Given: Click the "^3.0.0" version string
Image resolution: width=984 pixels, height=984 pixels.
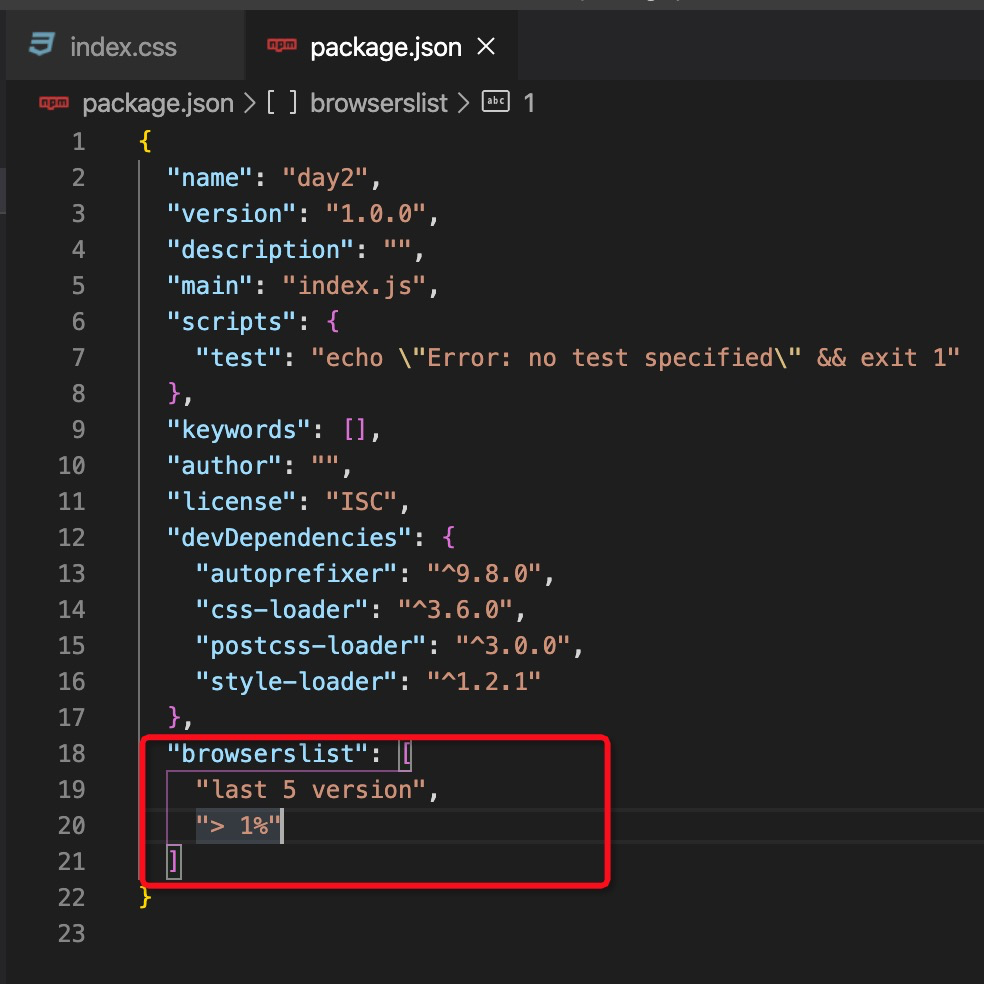Looking at the screenshot, I should point(512,646).
